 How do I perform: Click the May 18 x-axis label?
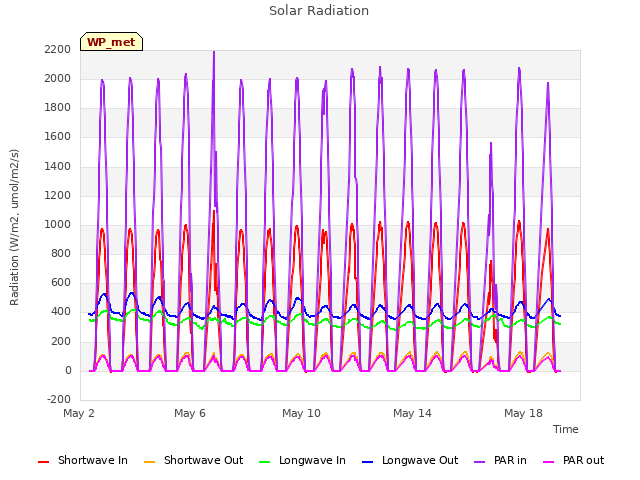[523, 413]
